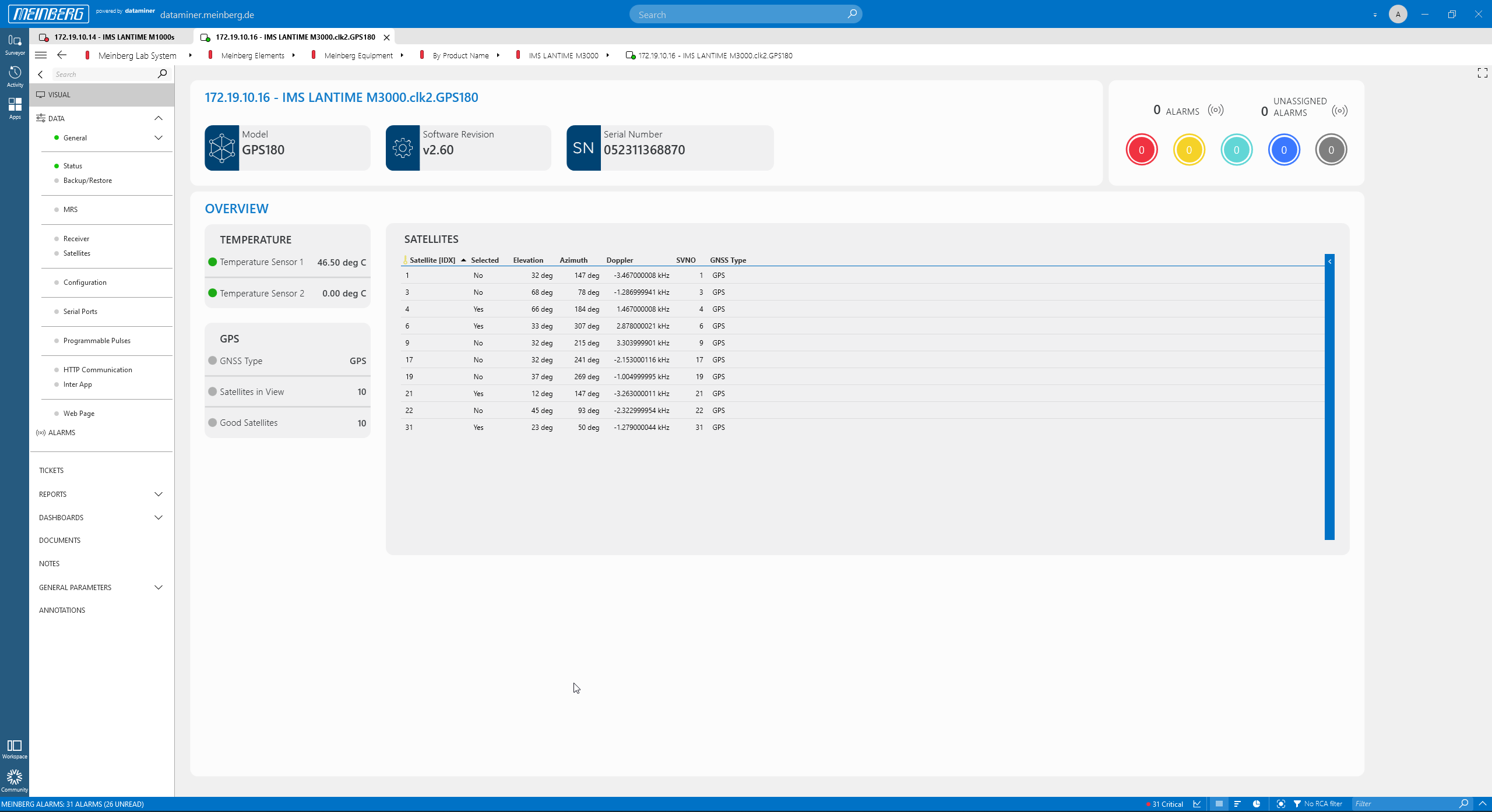Open the Apps sidebar icon

[x=15, y=108]
